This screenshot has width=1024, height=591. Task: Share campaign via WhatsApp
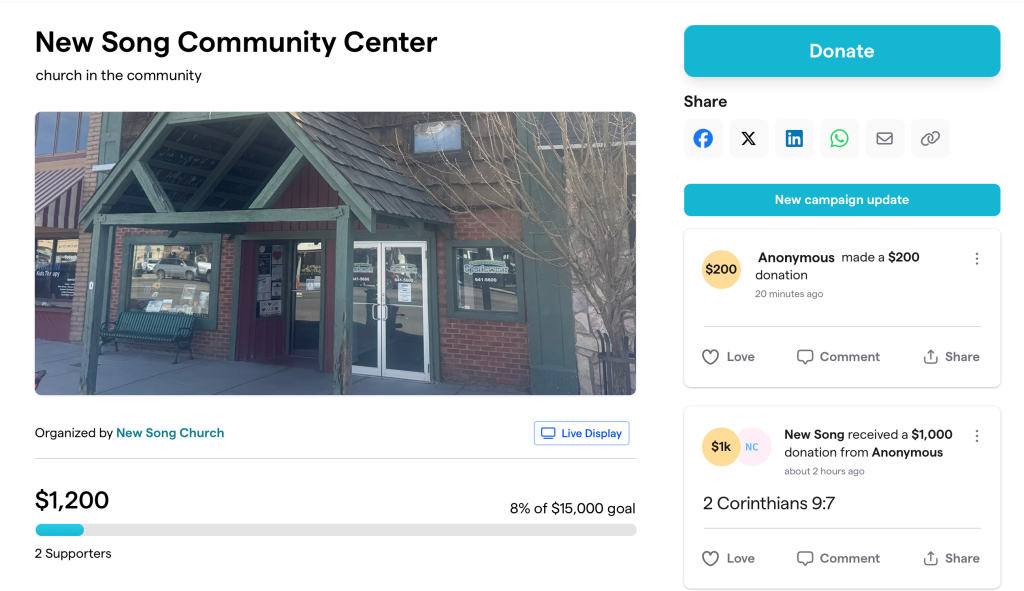tap(839, 138)
